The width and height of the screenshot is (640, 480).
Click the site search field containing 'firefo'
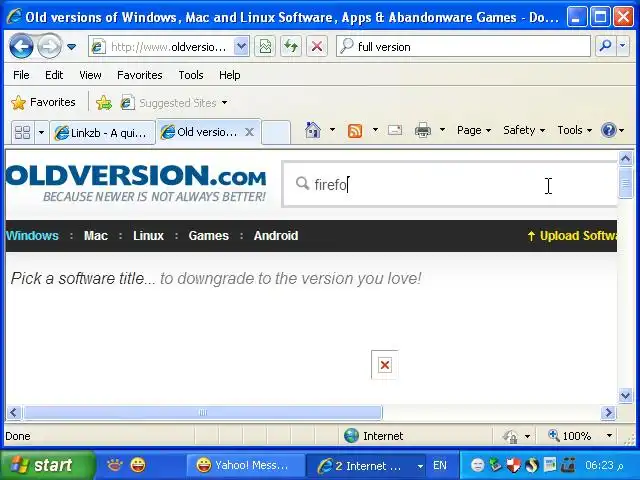pos(449,184)
